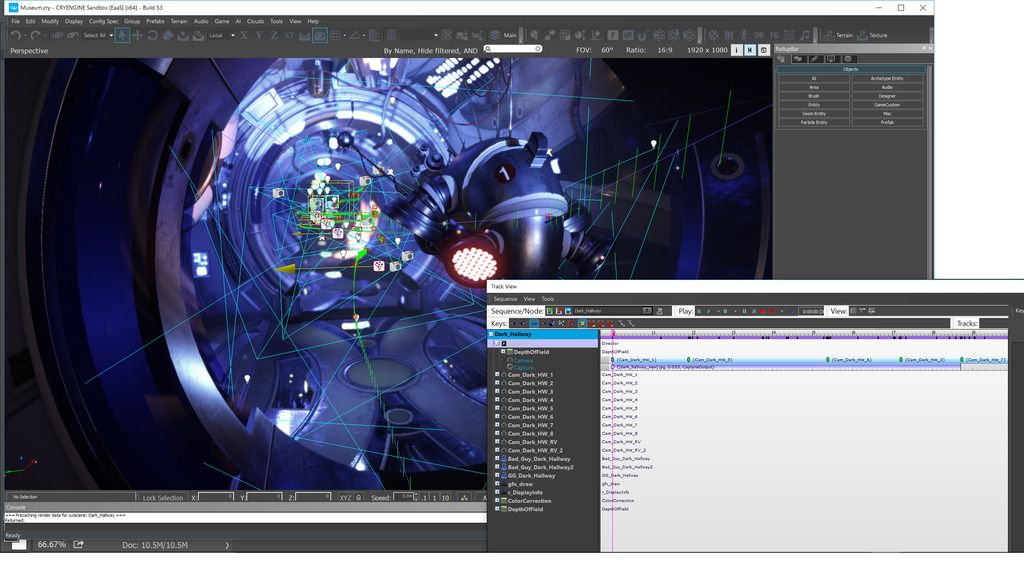
Task: Click the Speed value field
Action: [404, 497]
